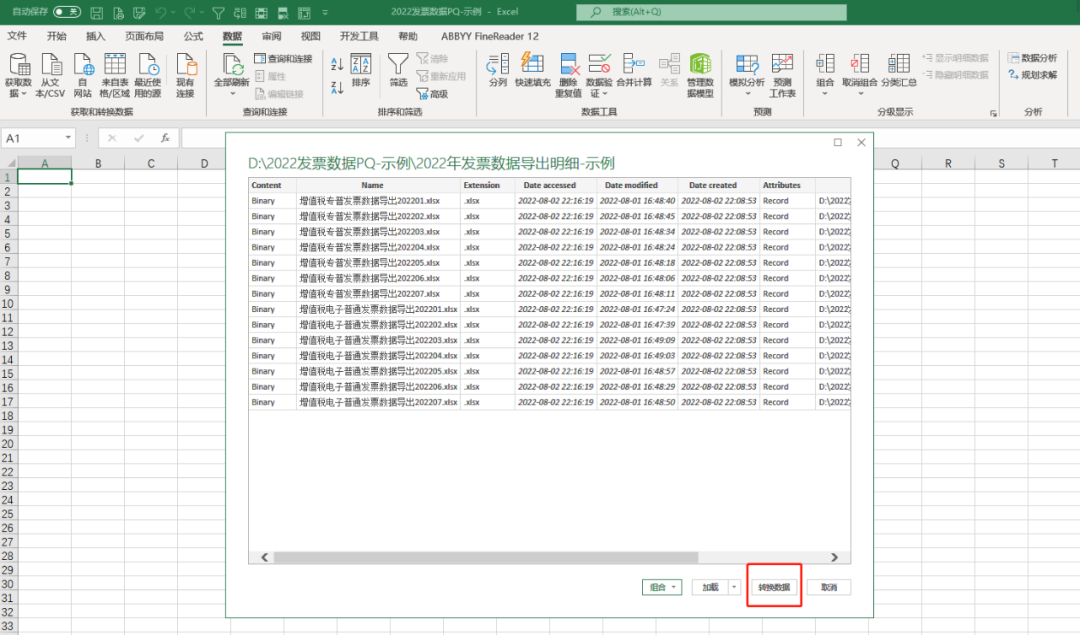
Task: Click the search box (搜索)
Action: 712,12
